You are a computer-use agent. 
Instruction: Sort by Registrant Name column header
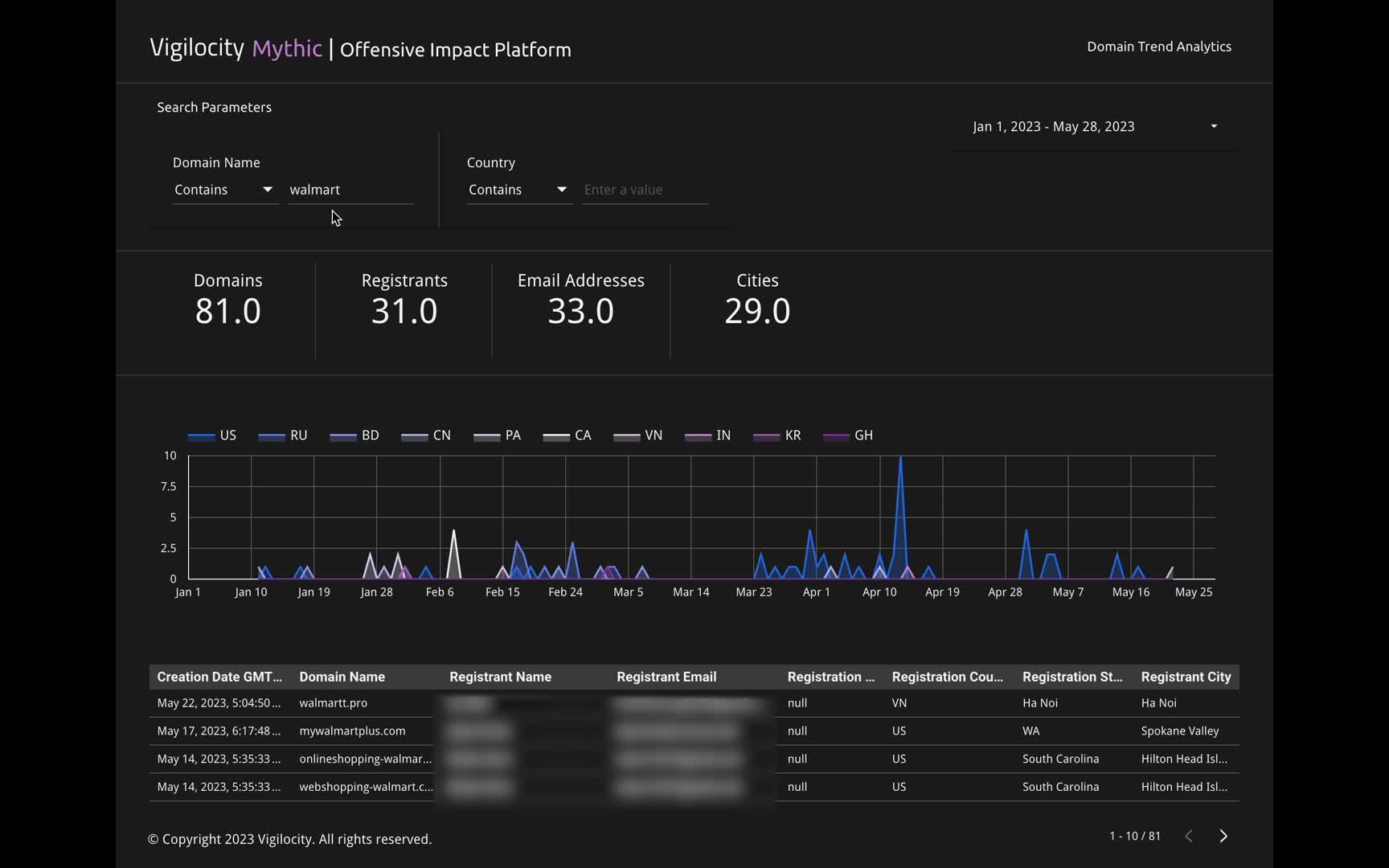[500, 677]
